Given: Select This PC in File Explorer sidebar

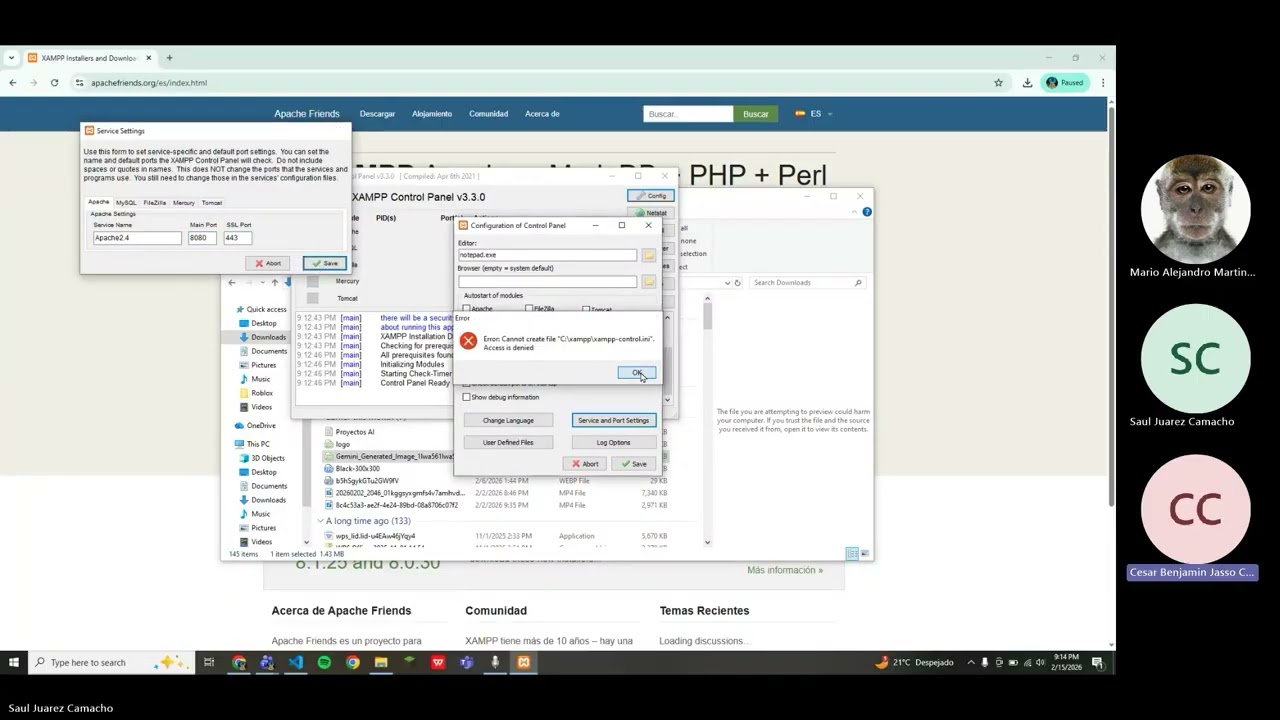Looking at the screenshot, I should (257, 444).
